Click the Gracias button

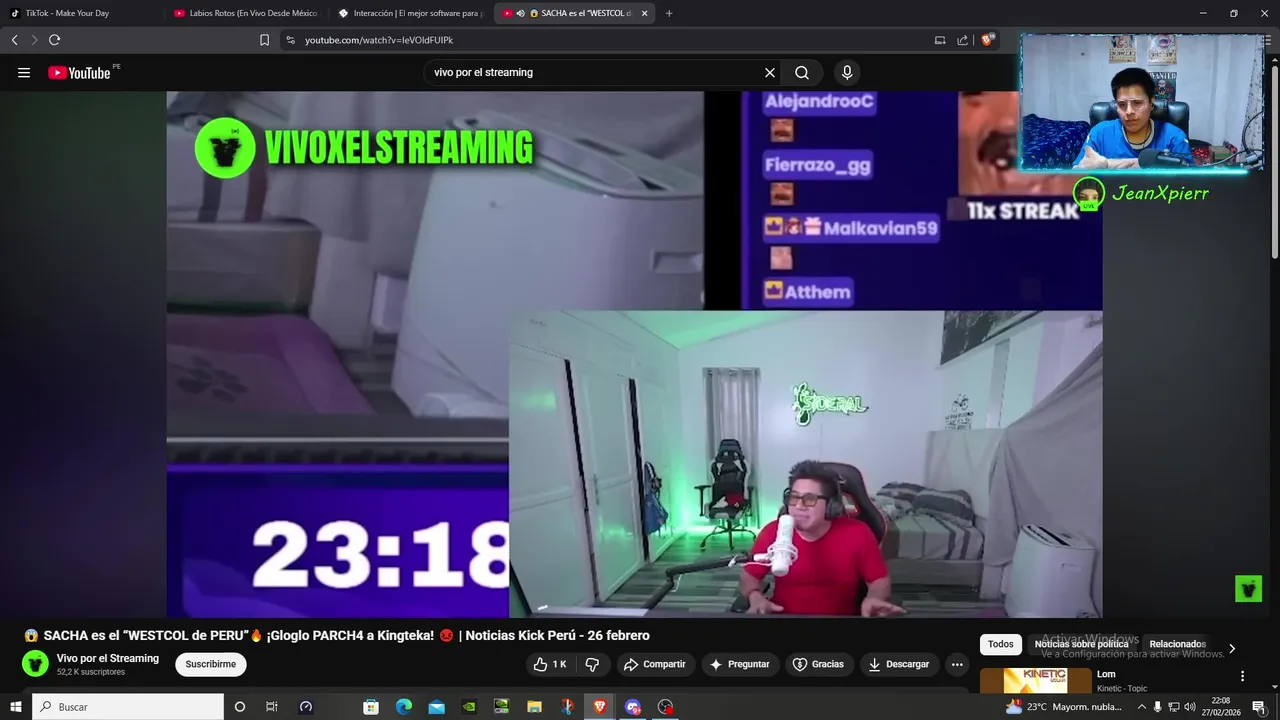click(818, 664)
